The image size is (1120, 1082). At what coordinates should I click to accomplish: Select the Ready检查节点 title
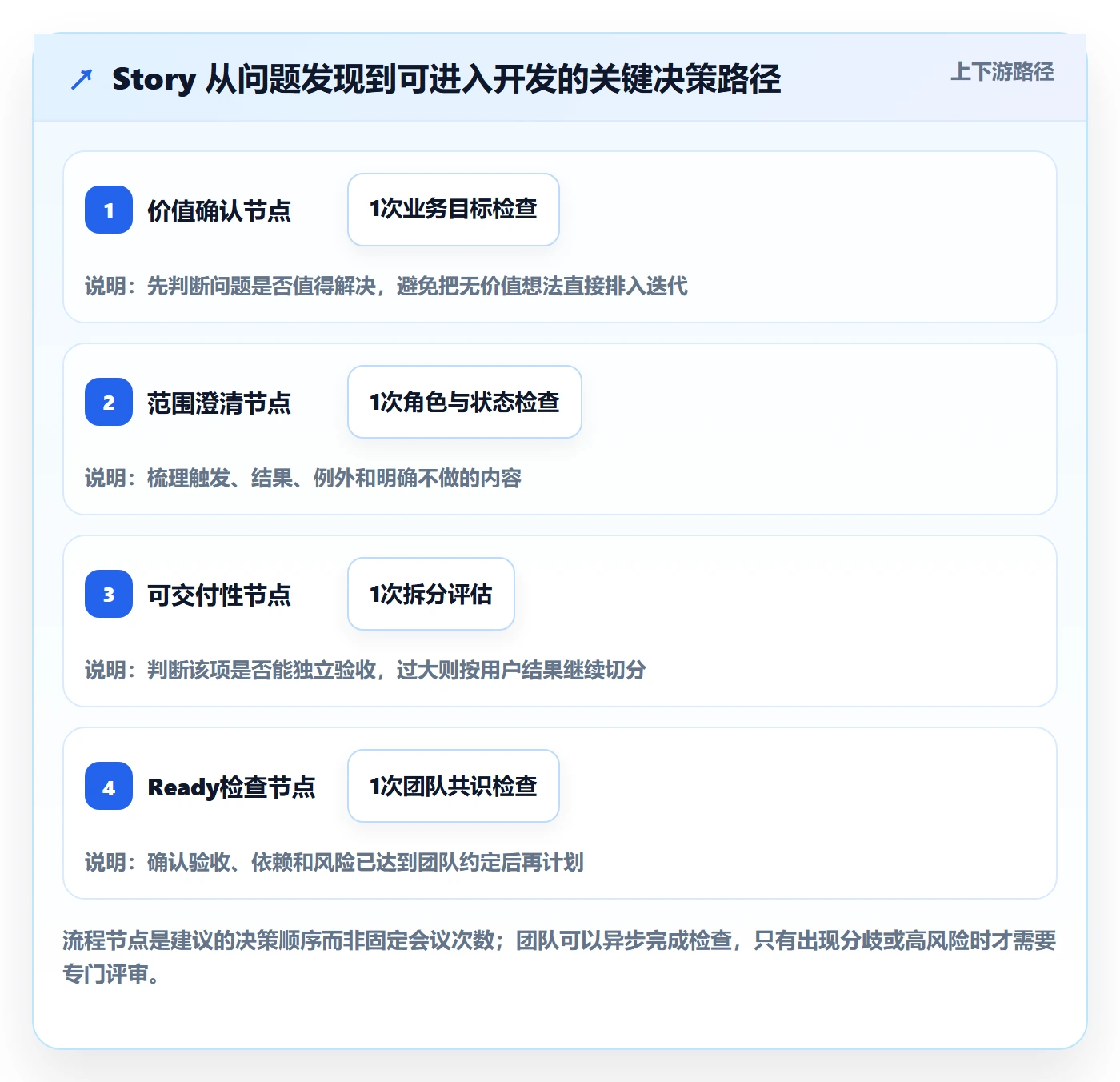click(x=231, y=787)
